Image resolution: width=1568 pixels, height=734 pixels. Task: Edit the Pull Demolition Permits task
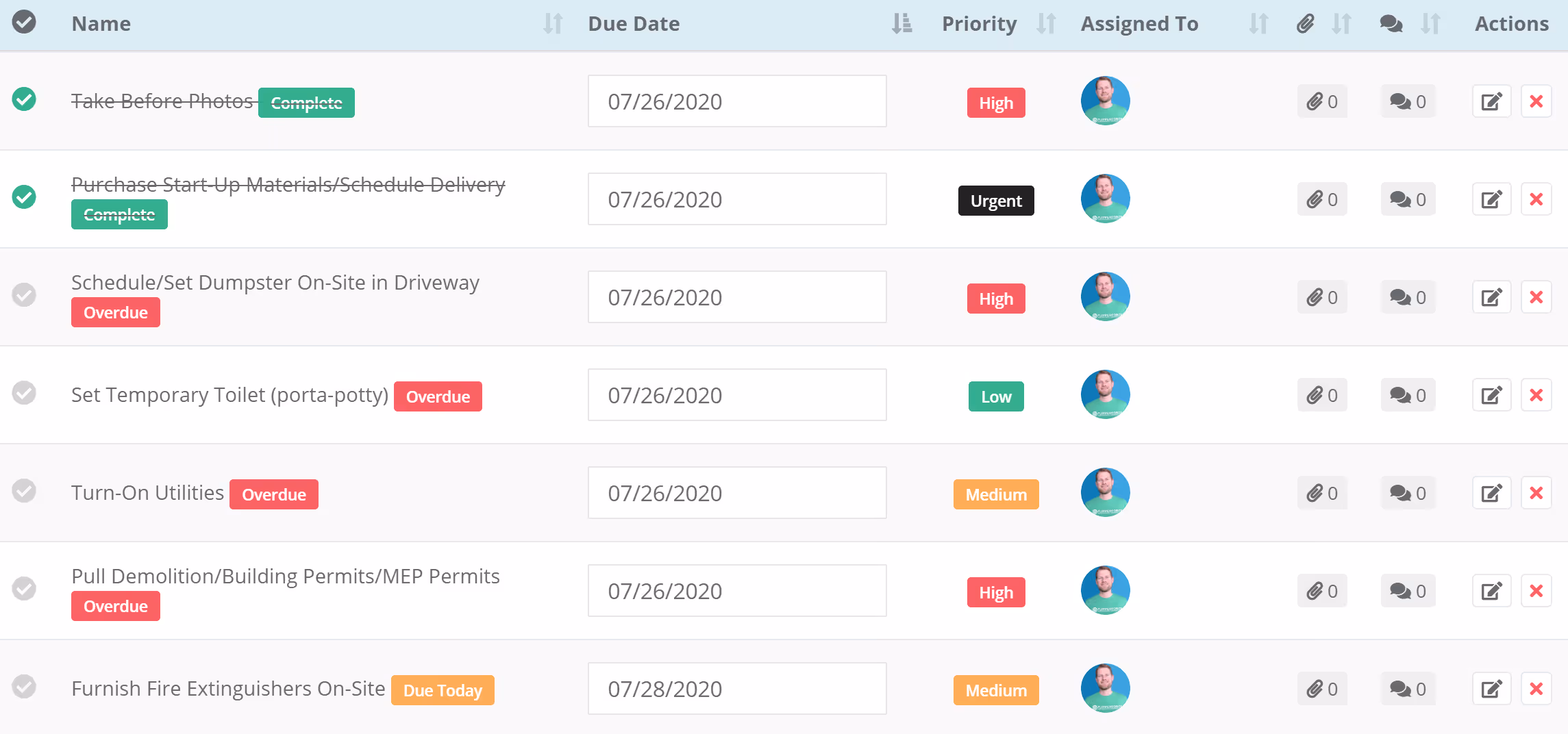point(1491,591)
